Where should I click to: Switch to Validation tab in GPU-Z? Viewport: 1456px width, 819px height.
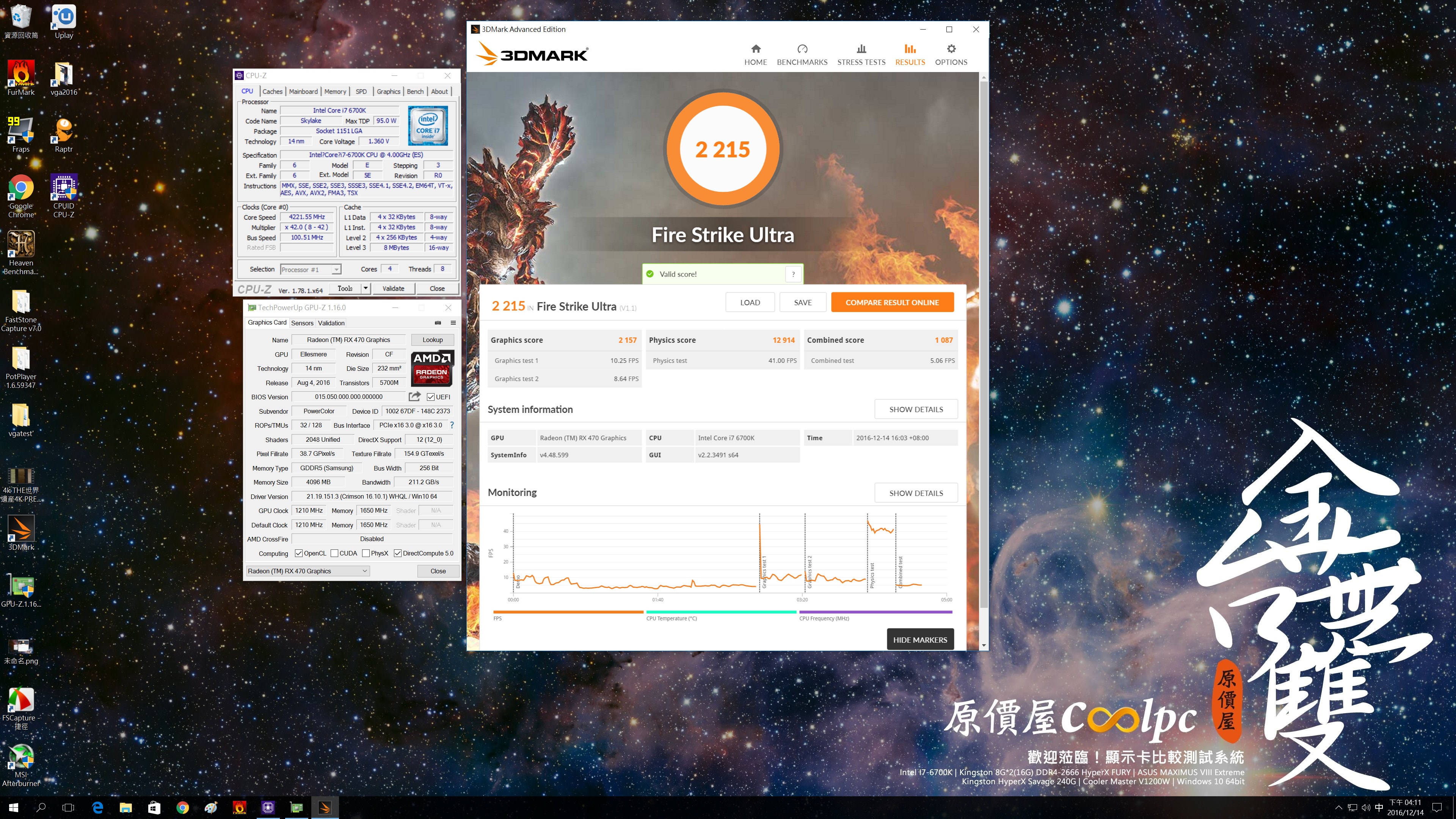(331, 323)
